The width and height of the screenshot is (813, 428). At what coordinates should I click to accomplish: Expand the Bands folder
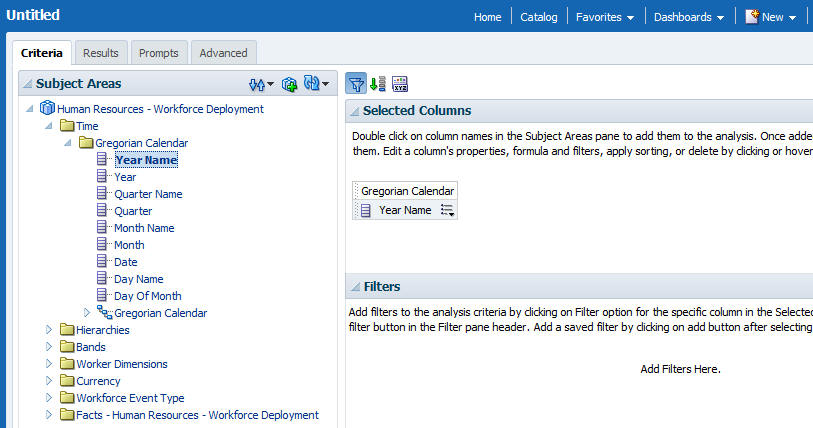49,347
